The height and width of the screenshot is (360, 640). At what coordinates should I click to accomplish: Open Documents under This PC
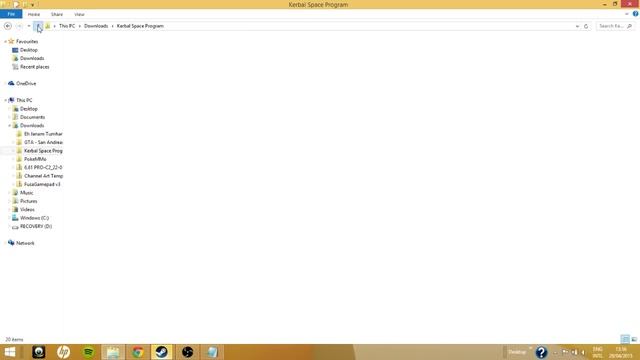(x=32, y=117)
